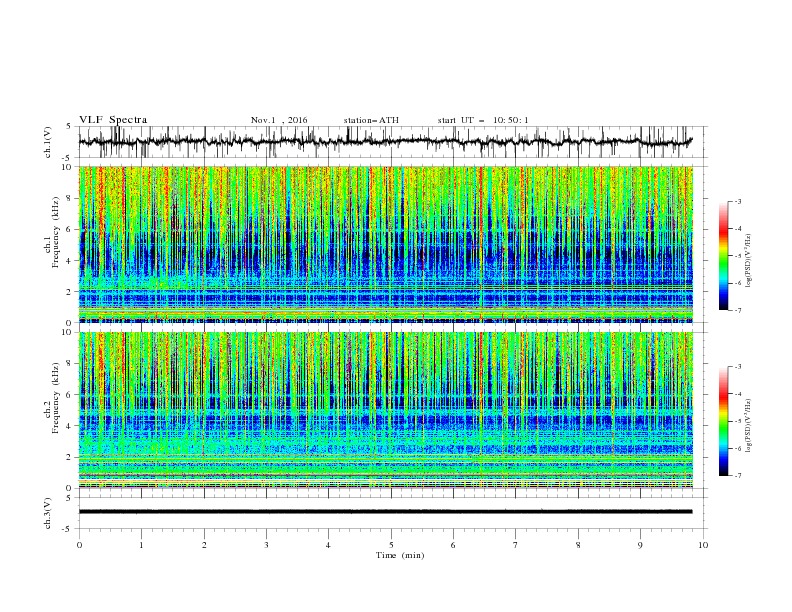This screenshot has width=792, height=612.
Task: Click the "start UT = 10:50:1" header text
Action: click(x=483, y=120)
